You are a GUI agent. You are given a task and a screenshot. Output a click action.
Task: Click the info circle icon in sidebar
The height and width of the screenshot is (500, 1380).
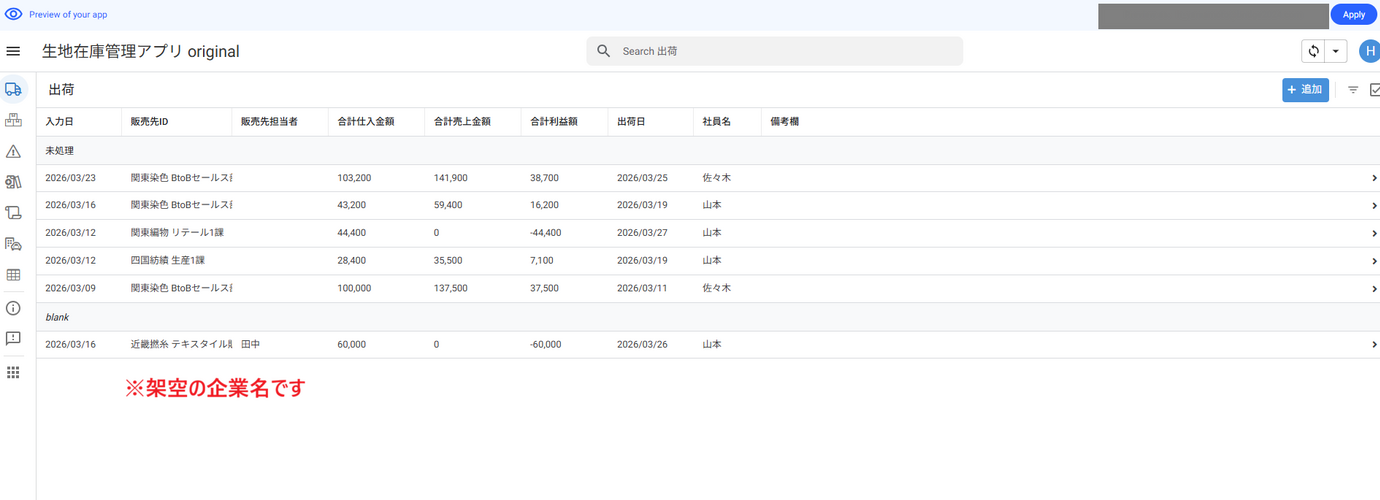pyautogui.click(x=13, y=308)
